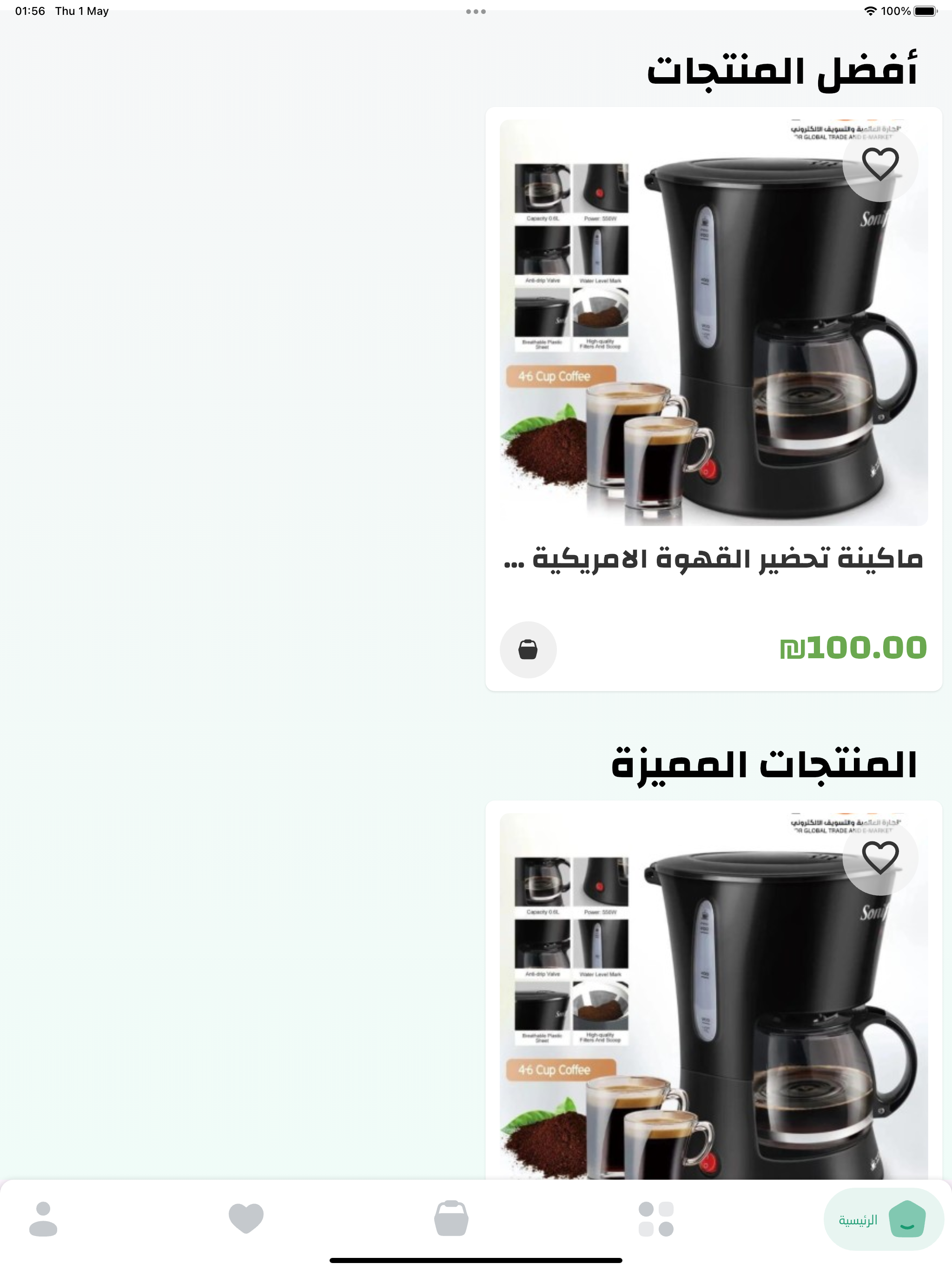Open the shopping basket tab

click(451, 1218)
